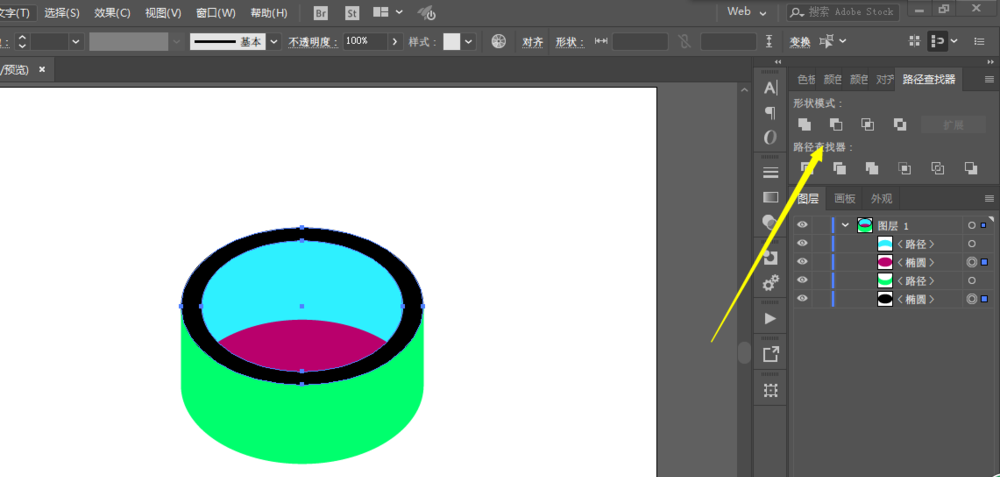Click the Intersect shape mode icon
This screenshot has height=477, width=1000.
(x=868, y=124)
